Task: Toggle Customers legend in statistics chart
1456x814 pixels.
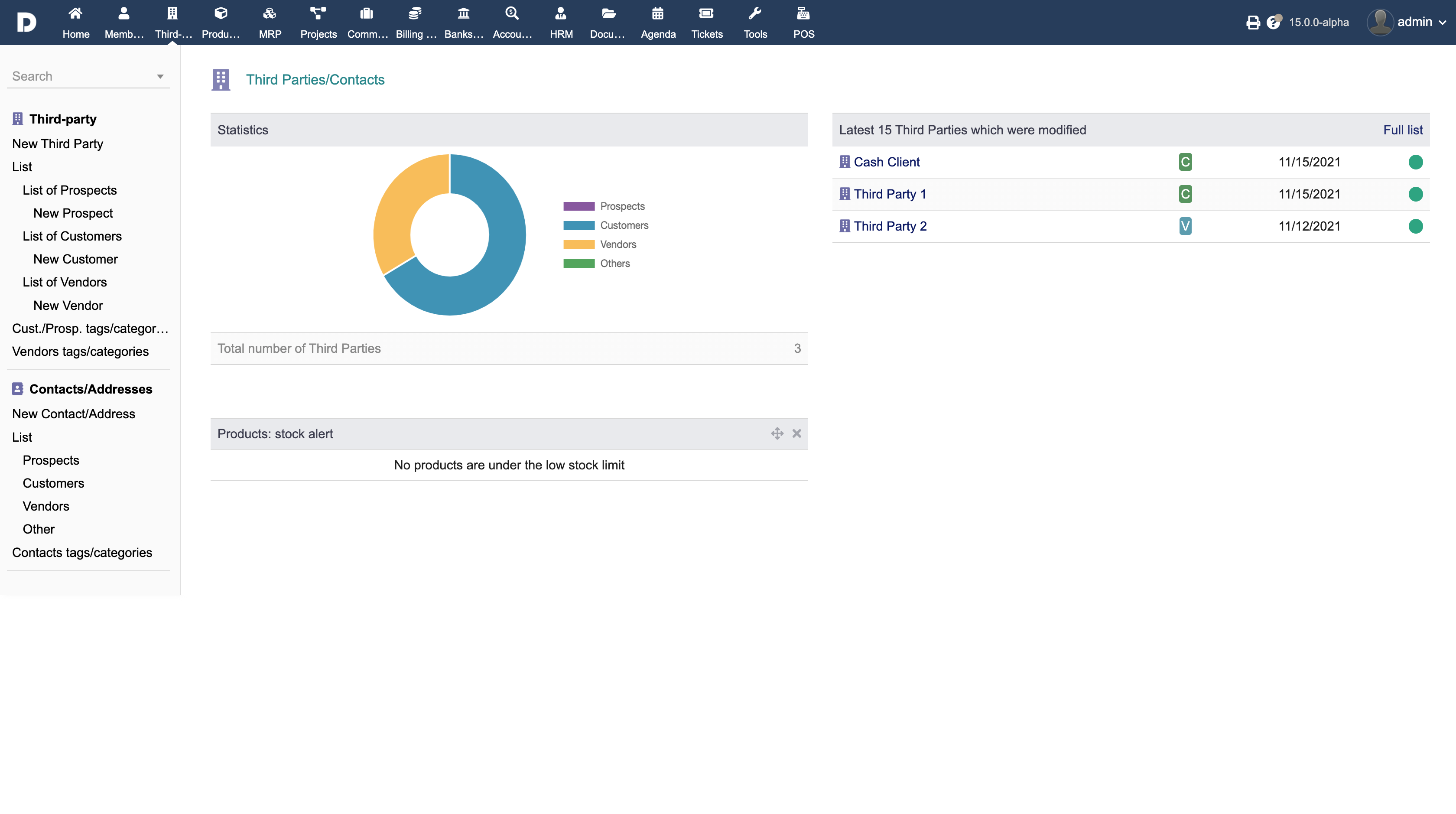Action: pos(624,225)
